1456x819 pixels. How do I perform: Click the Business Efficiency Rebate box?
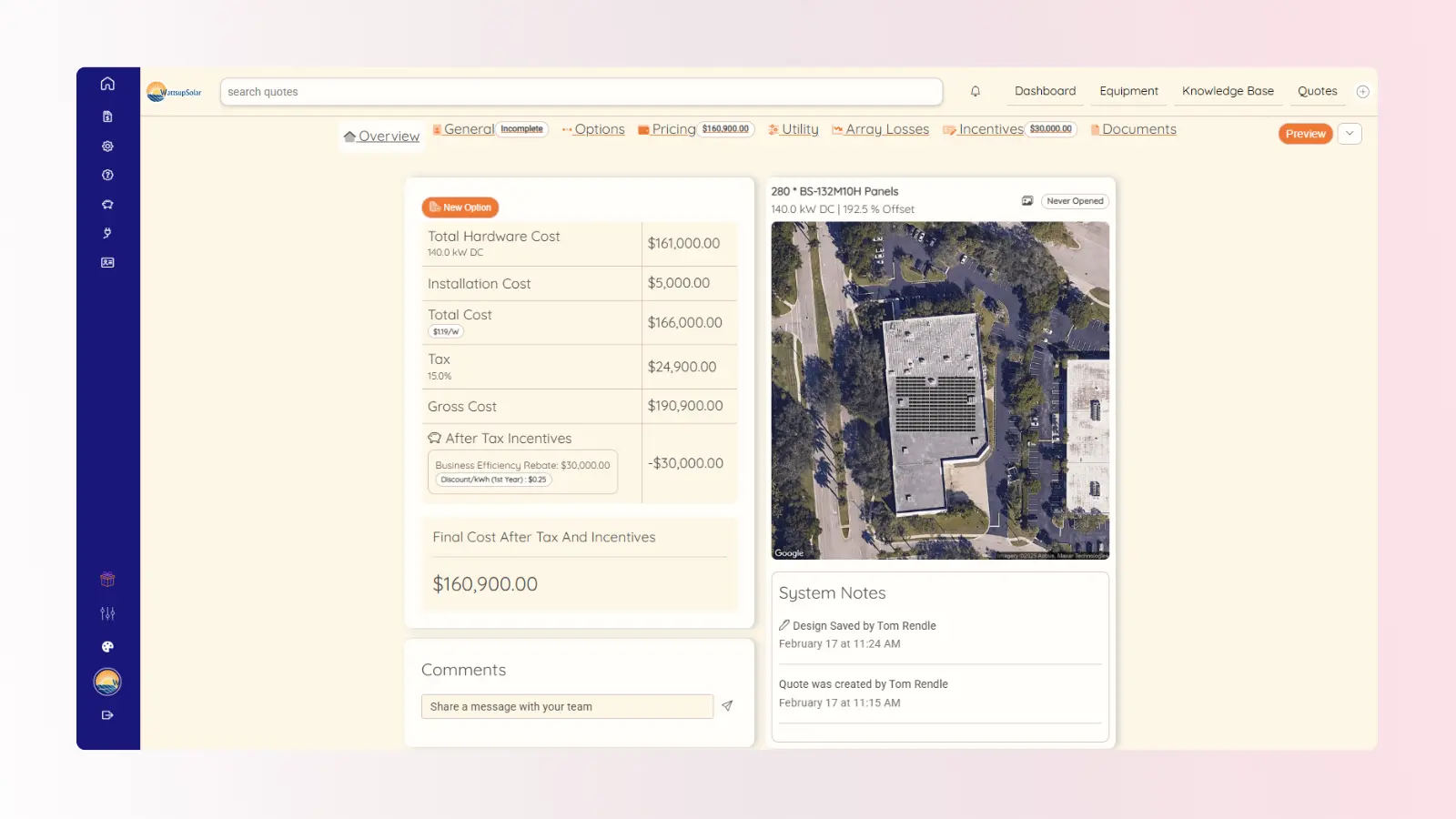pyautogui.click(x=522, y=471)
